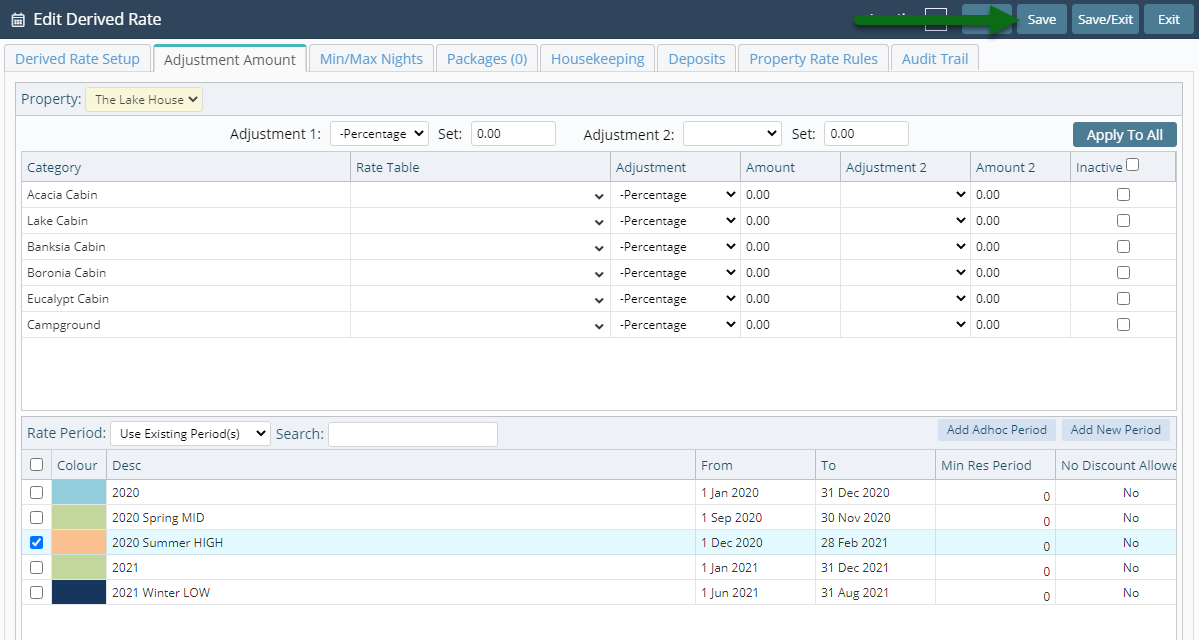Toggle the Inactive header checkbox
This screenshot has width=1199, height=640.
1132,164
